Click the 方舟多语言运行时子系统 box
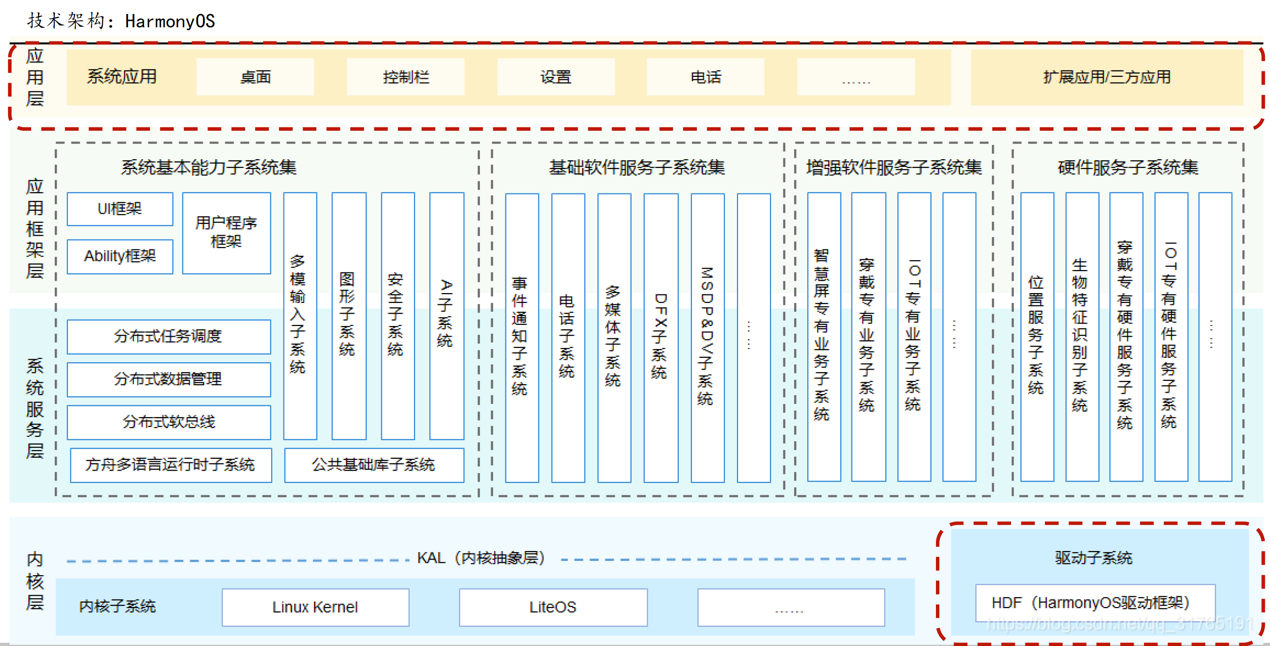The width and height of the screenshot is (1270, 646). click(171, 465)
